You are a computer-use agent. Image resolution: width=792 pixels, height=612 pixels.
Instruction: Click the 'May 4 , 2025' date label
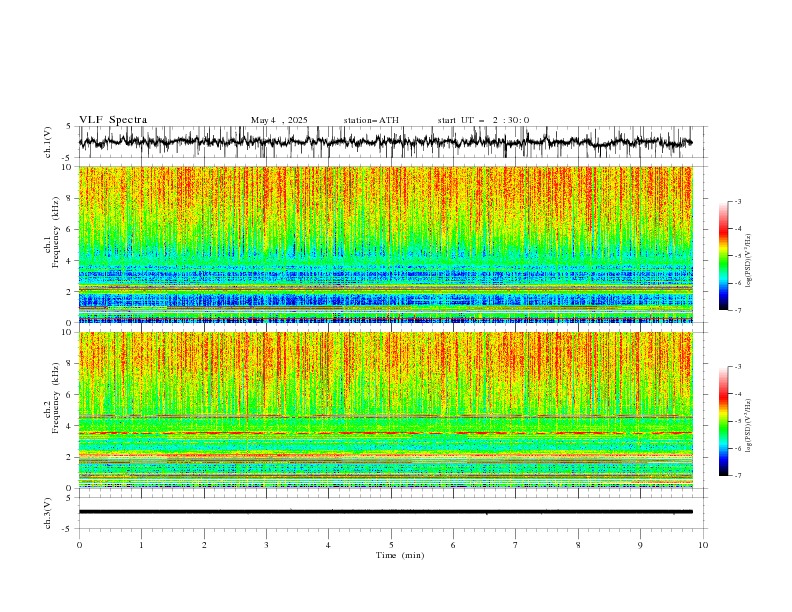click(x=279, y=120)
